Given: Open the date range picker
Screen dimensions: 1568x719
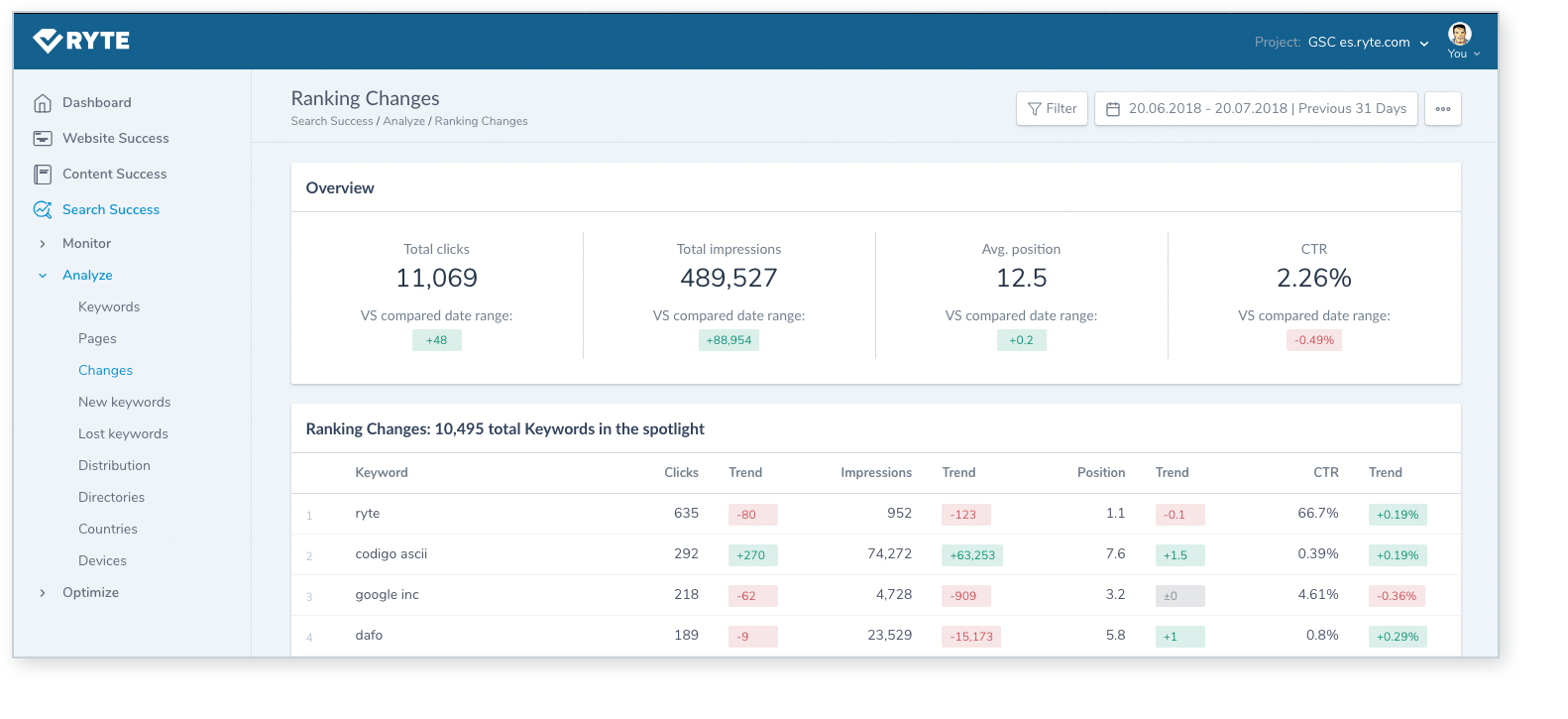Looking at the screenshot, I should [x=1256, y=109].
